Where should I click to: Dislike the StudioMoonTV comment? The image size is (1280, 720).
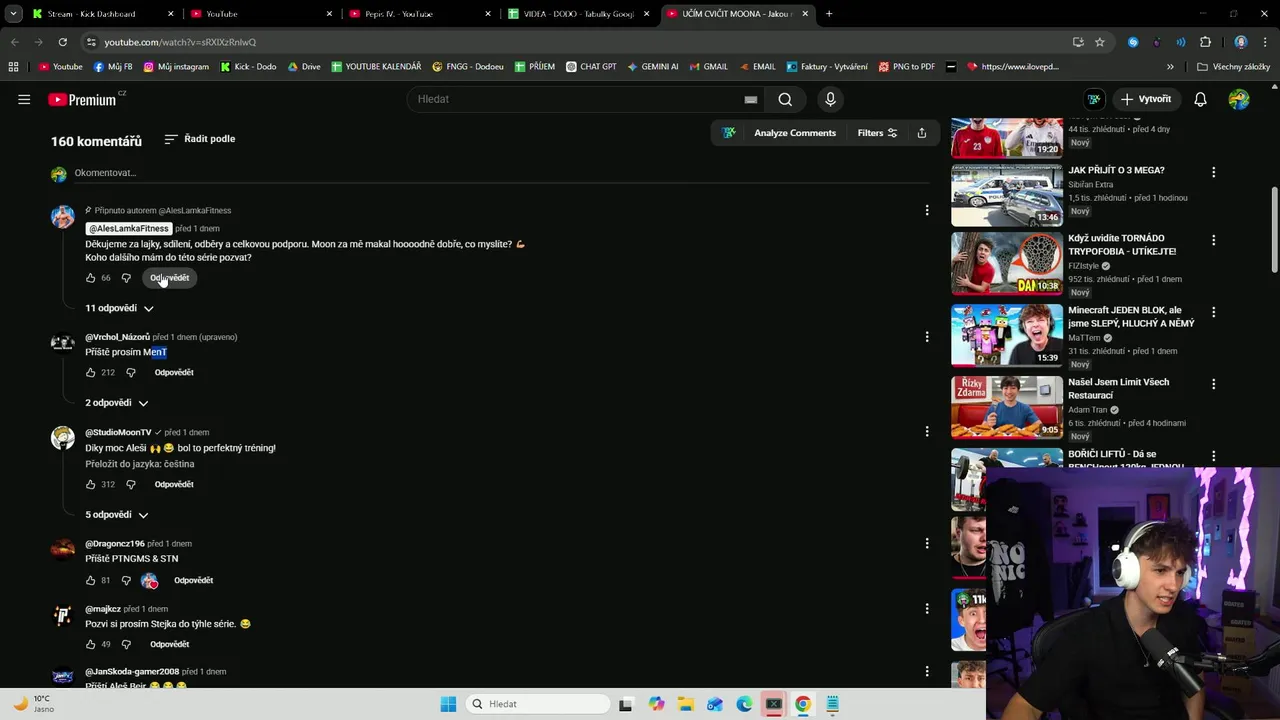(130, 484)
